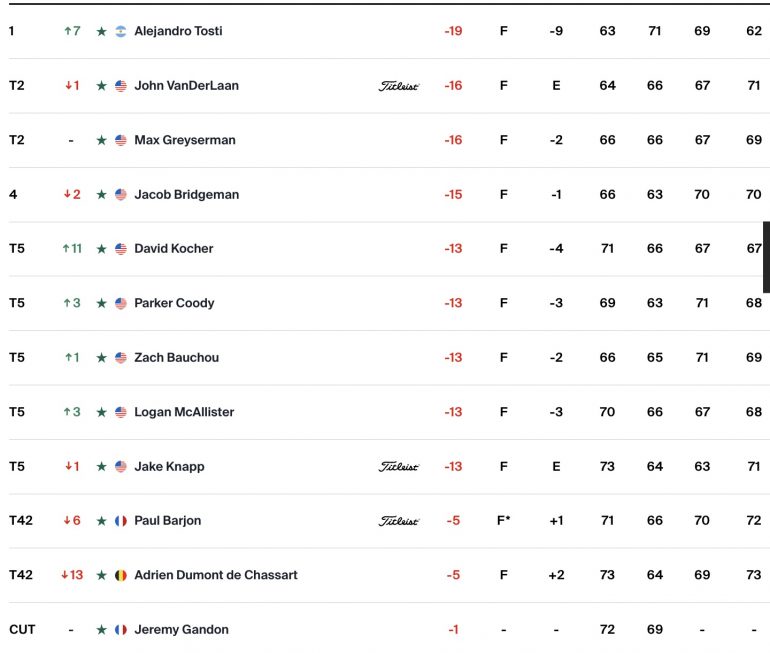Click Titleist logo in Paul Barjon row
The image size is (770, 653).
click(x=398, y=521)
